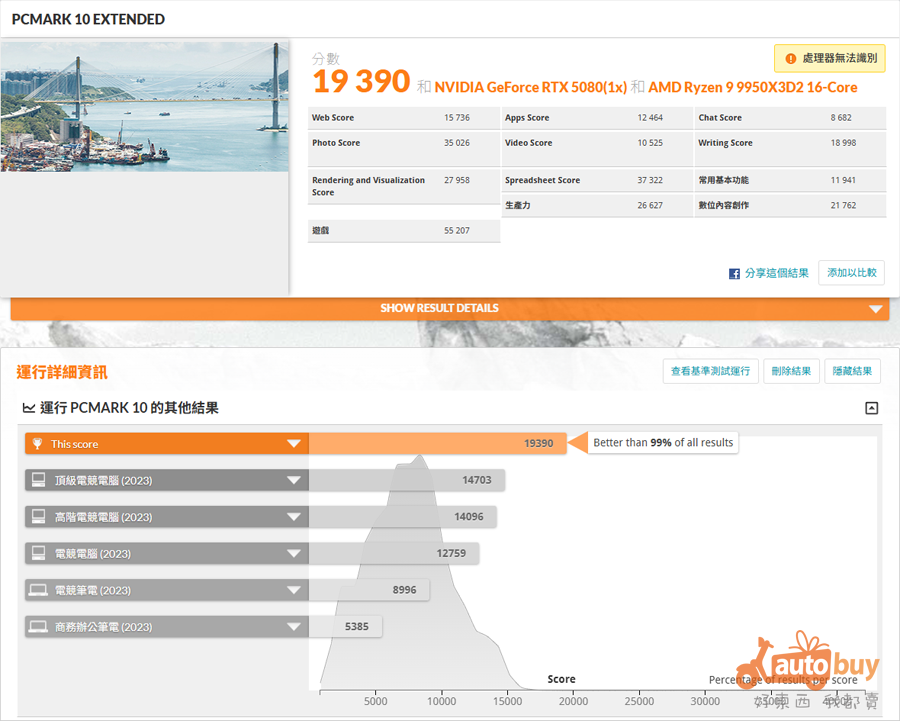The width and height of the screenshot is (900, 721).
Task: Expand the 頂級電競電腦 (2023) dropdown arrow
Action: (x=293, y=481)
